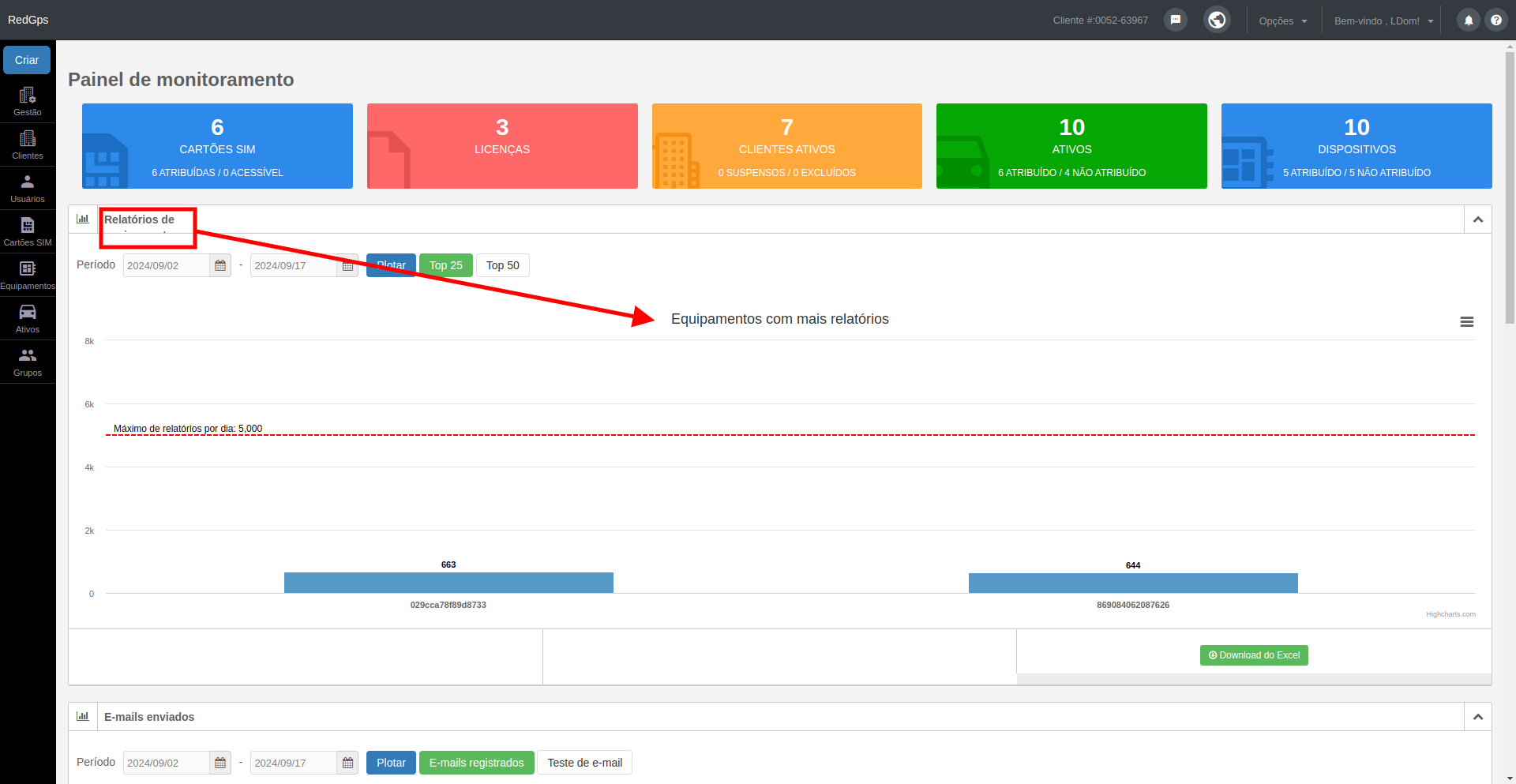This screenshot has width=1516, height=784.
Task: Open the Ativos sidebar section
Action: [x=28, y=318]
